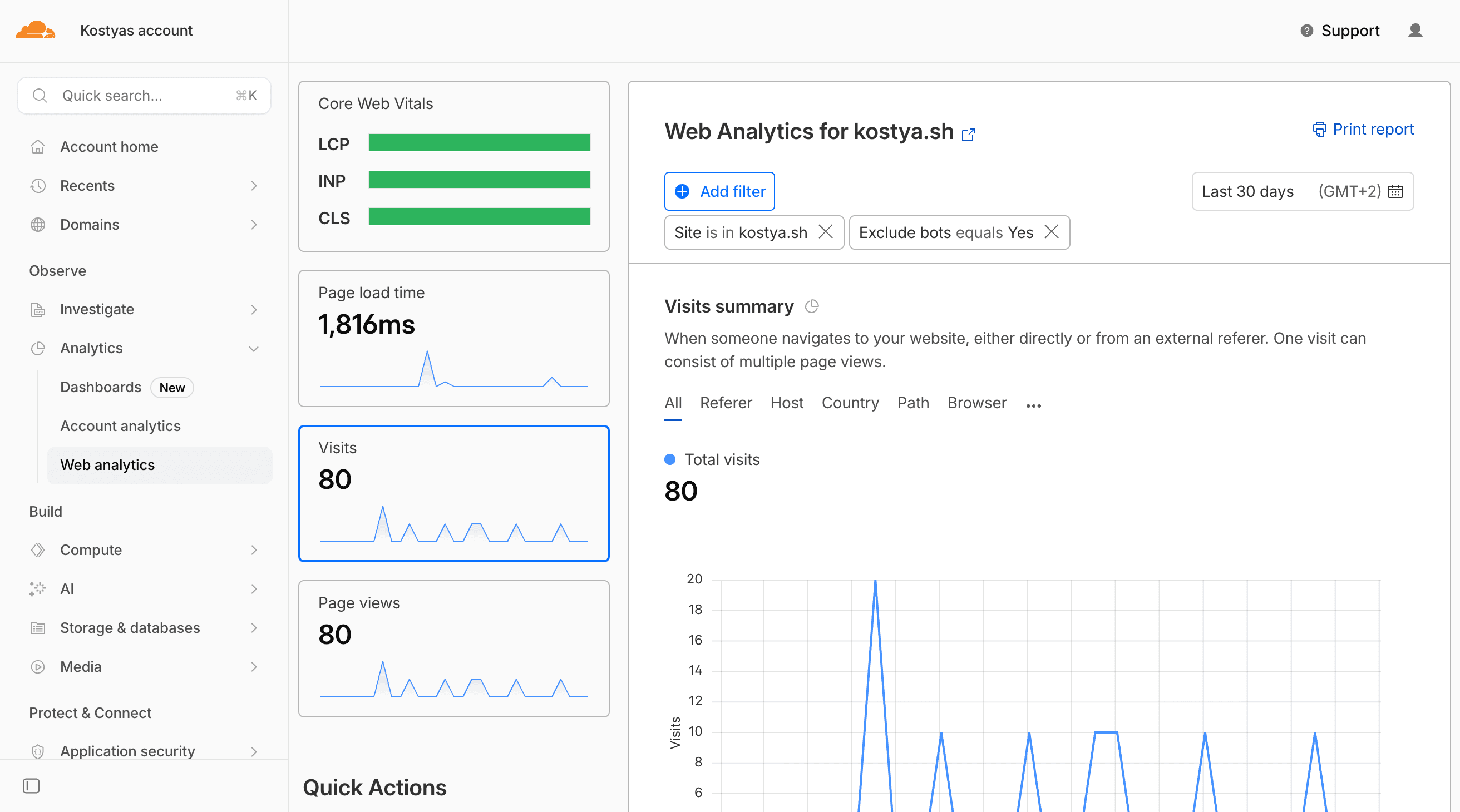Click the Kostyas account name
The image size is (1460, 812).
coord(136,31)
